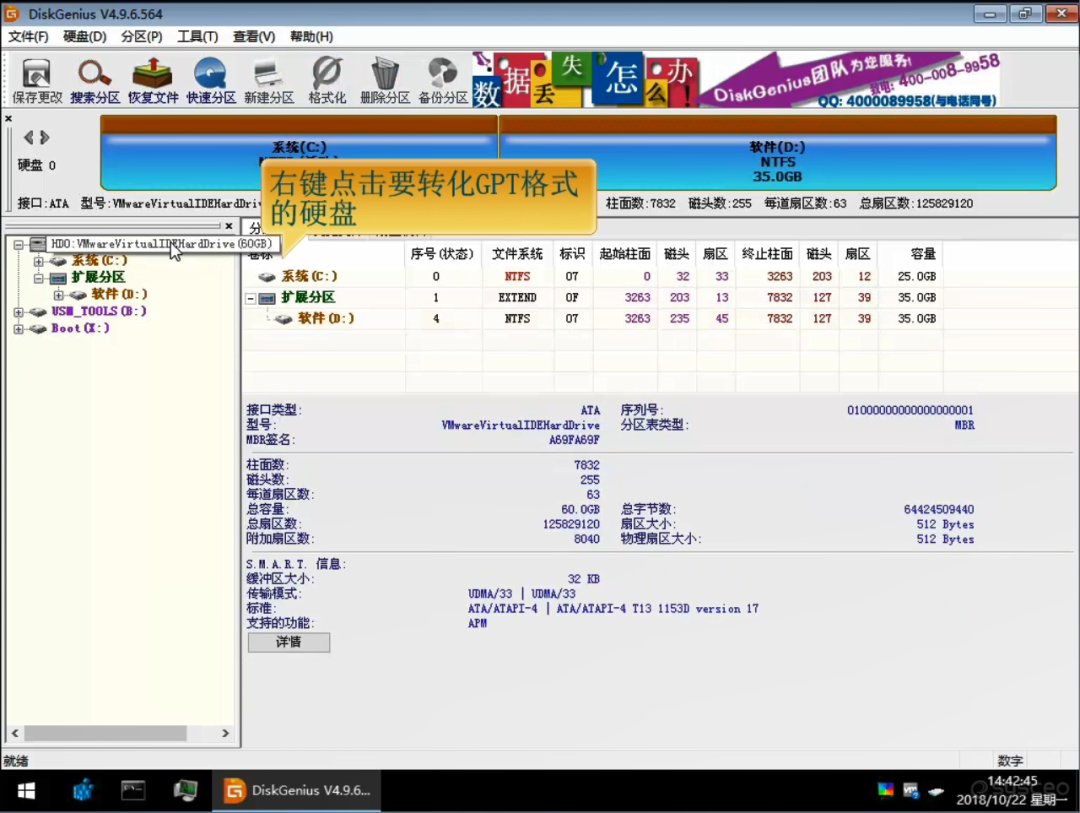The height and width of the screenshot is (813, 1080).
Task: Expand the Boot(X:) tree node
Action: point(19,329)
